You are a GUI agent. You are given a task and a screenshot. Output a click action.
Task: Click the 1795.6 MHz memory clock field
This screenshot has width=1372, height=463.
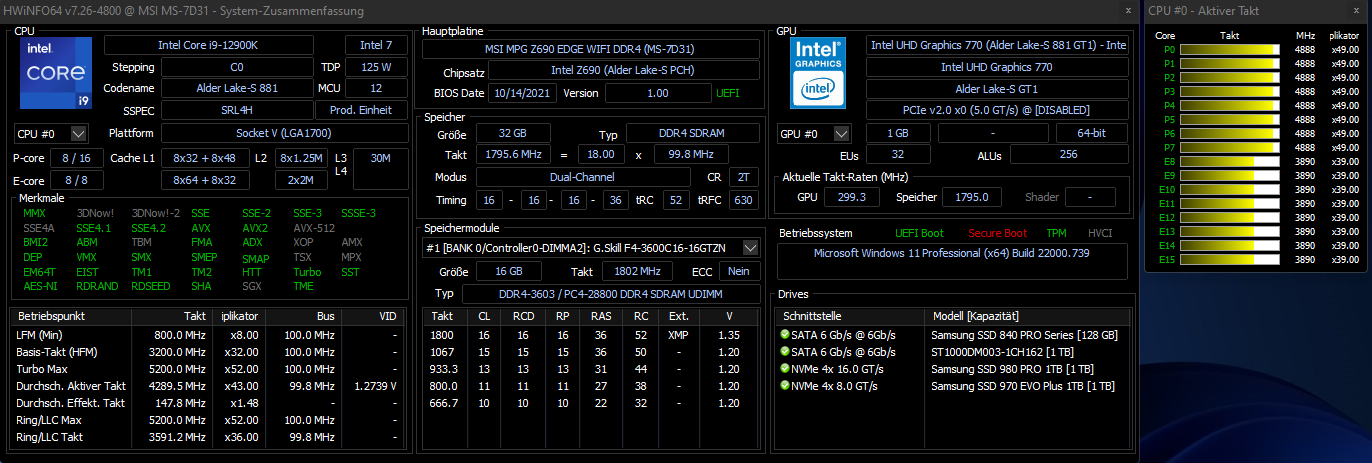(513, 155)
